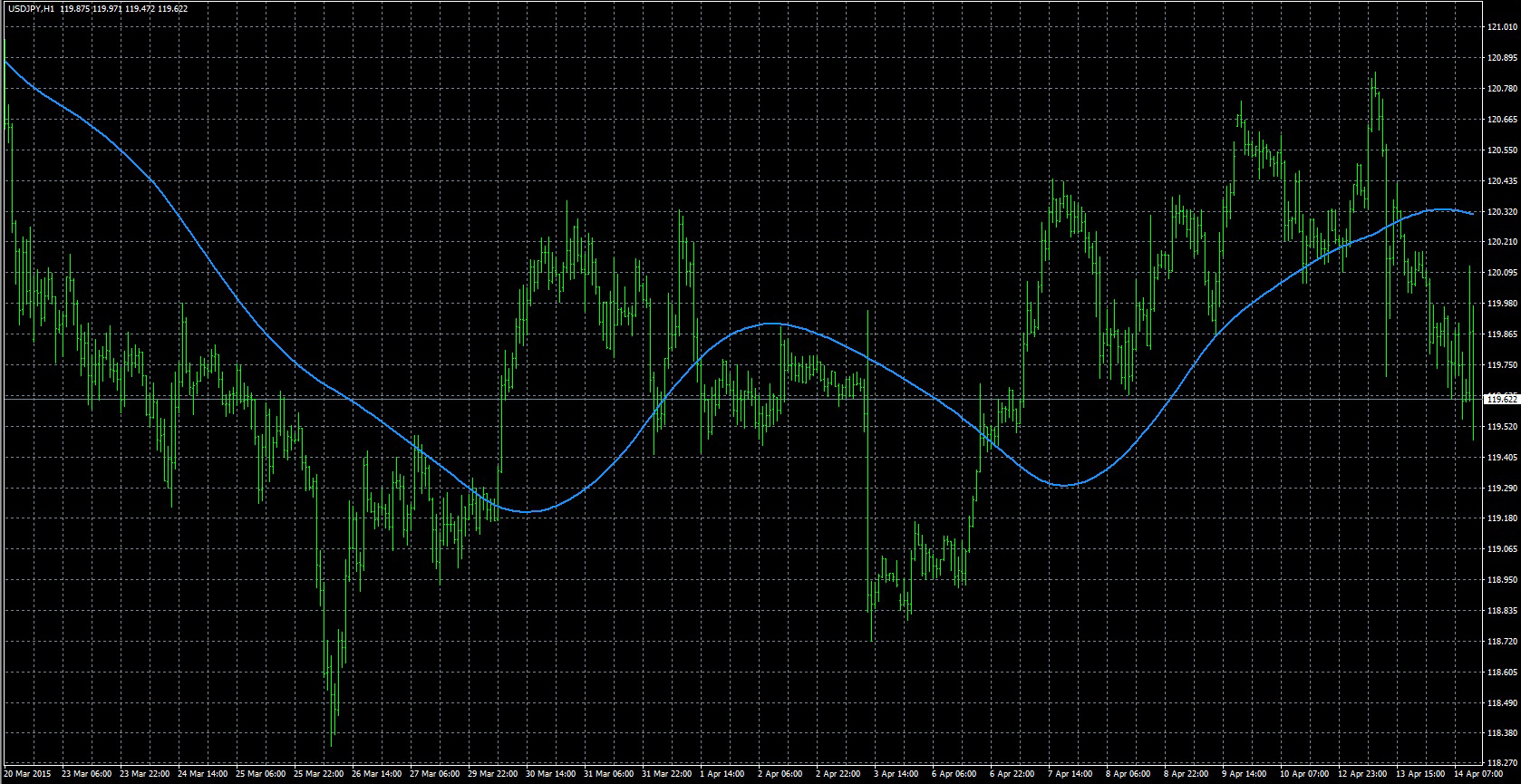Viewport: 1521px width, 784px height.
Task: Click the 24 Mar 14:00 time axis label
Action: click(203, 776)
